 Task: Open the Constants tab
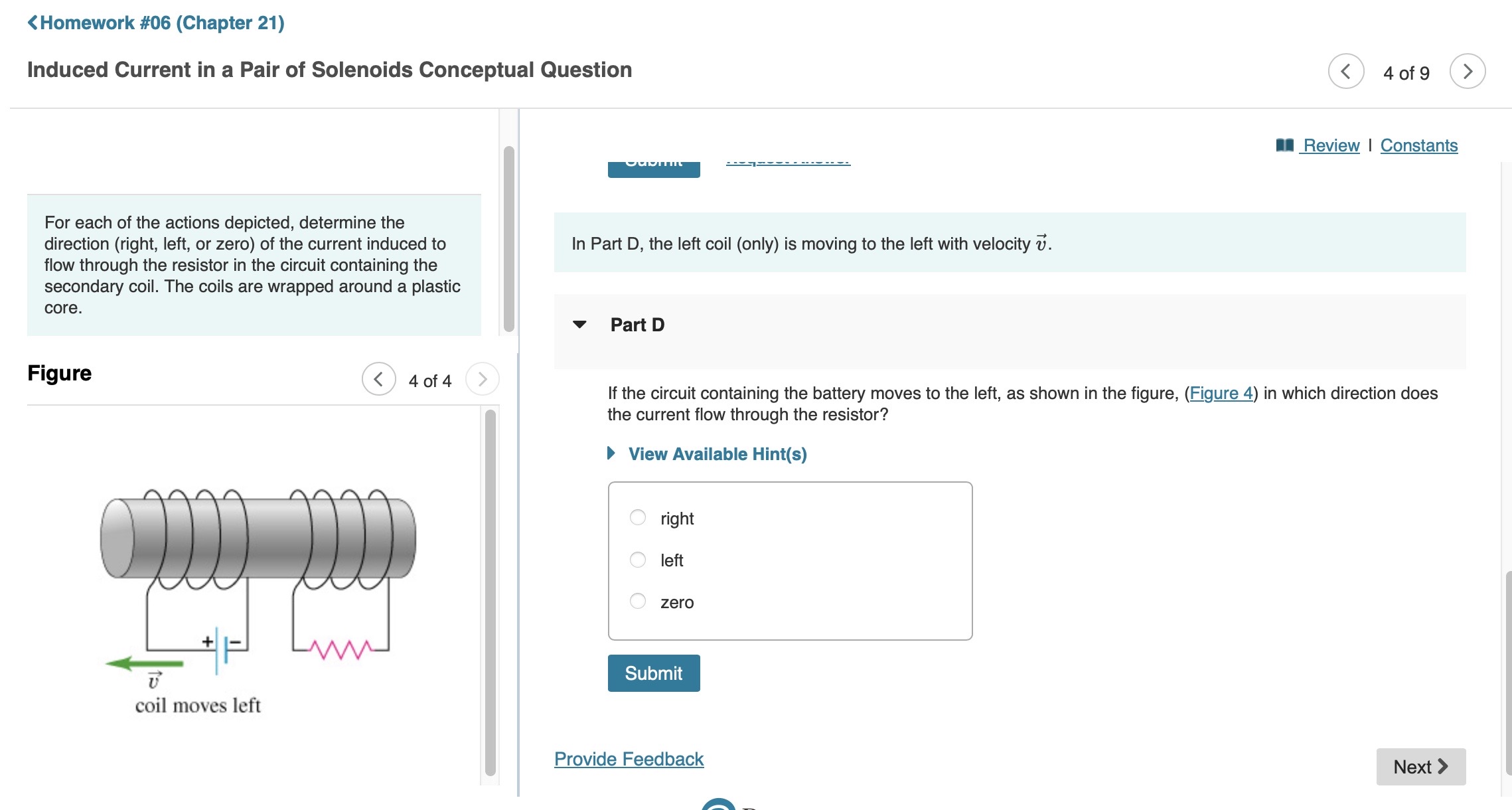point(1419,145)
